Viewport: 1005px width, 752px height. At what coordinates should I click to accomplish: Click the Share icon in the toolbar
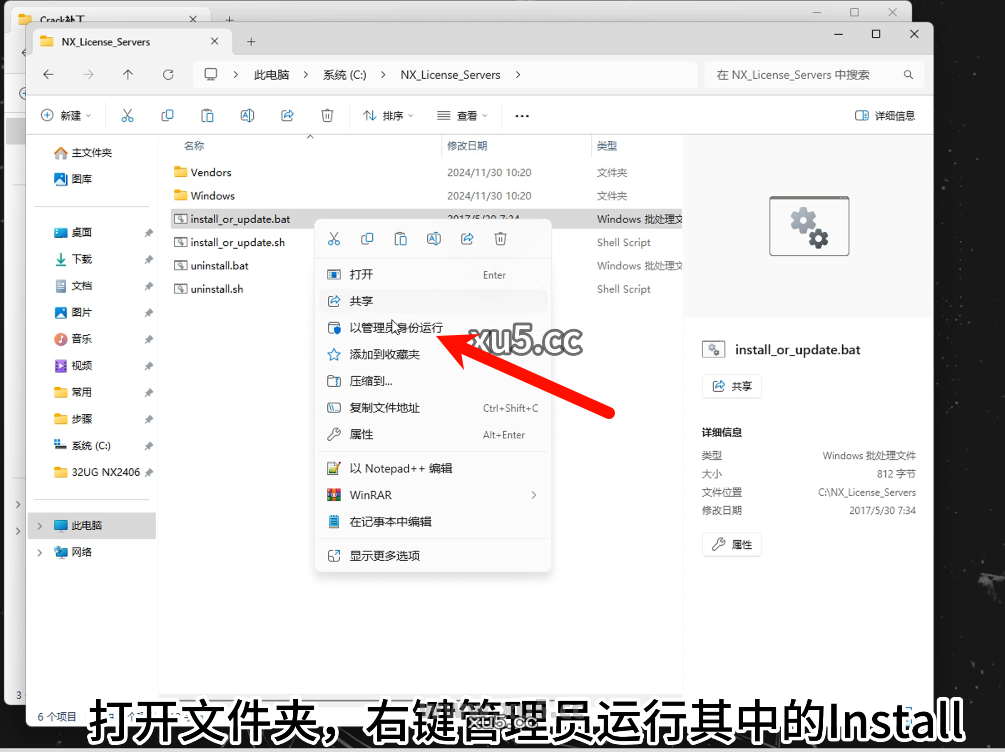[287, 115]
